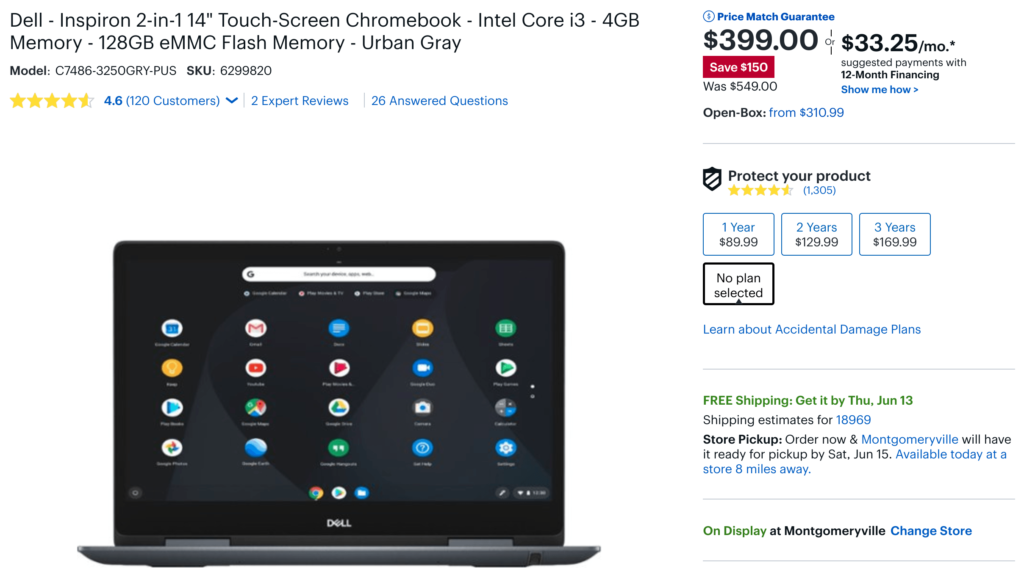The height and width of the screenshot is (574, 1024).
Task: Click the Price Match Guarantee dollar icon
Action: click(709, 16)
